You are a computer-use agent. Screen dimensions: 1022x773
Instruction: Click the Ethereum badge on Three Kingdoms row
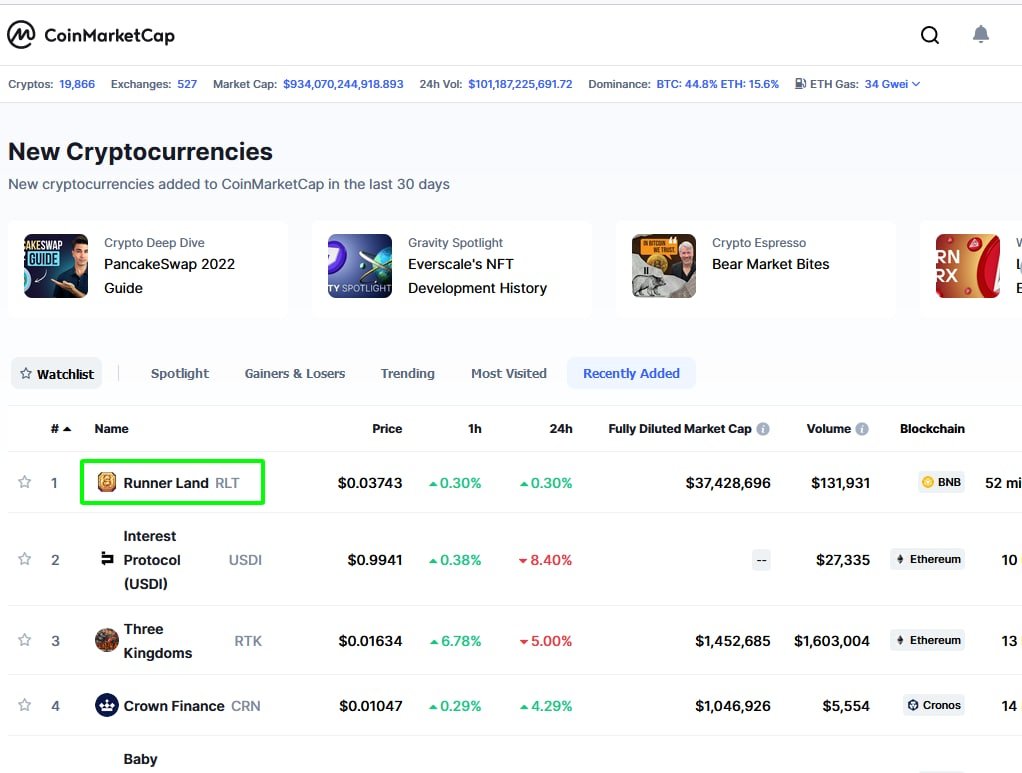[927, 640]
